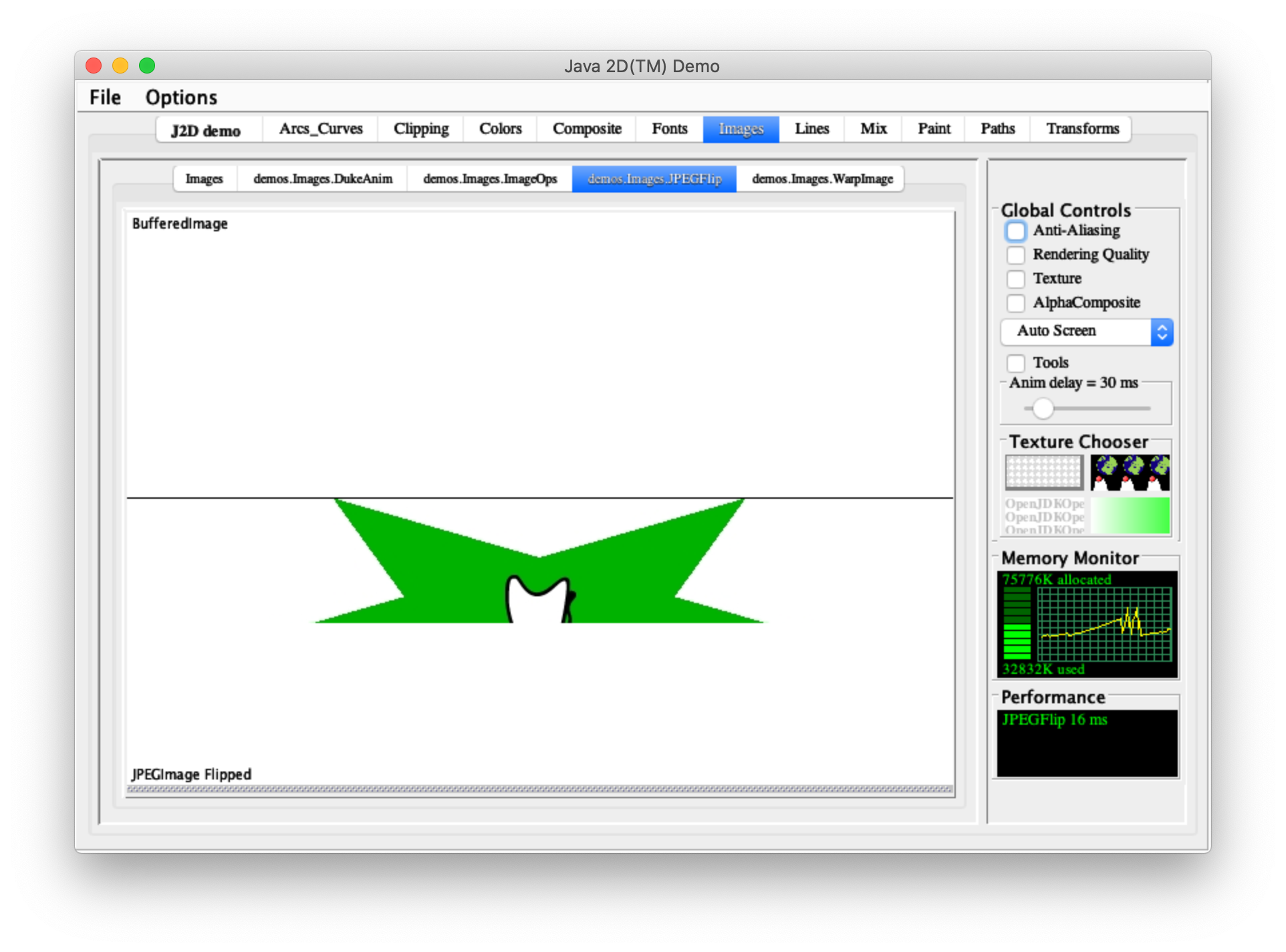Click the green zoom window button
This screenshot has width=1286, height=952.
click(147, 66)
